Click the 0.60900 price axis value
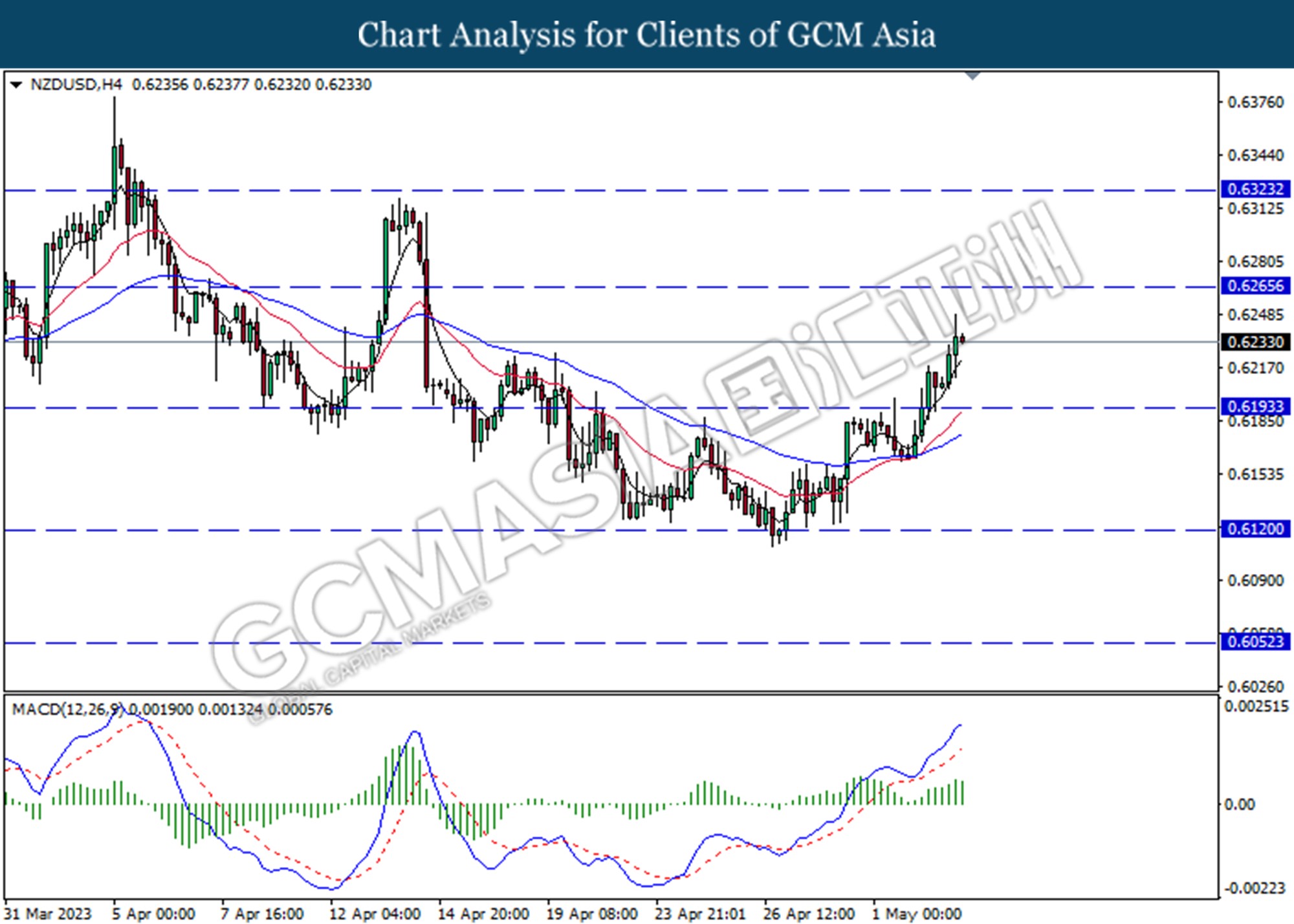Screen dimensions: 1294x924 1255,580
